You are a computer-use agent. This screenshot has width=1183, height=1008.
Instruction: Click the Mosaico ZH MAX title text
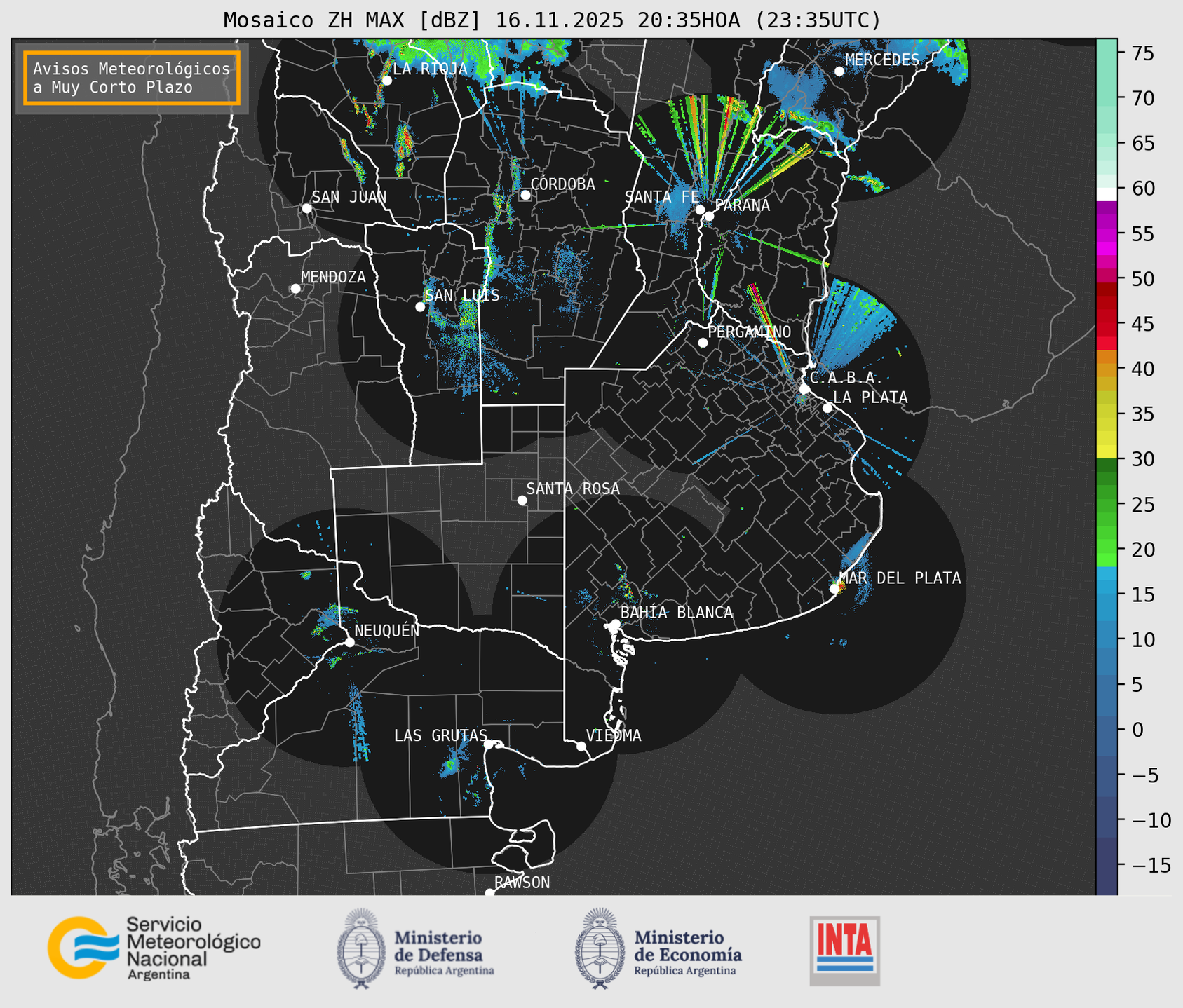tap(551, 20)
